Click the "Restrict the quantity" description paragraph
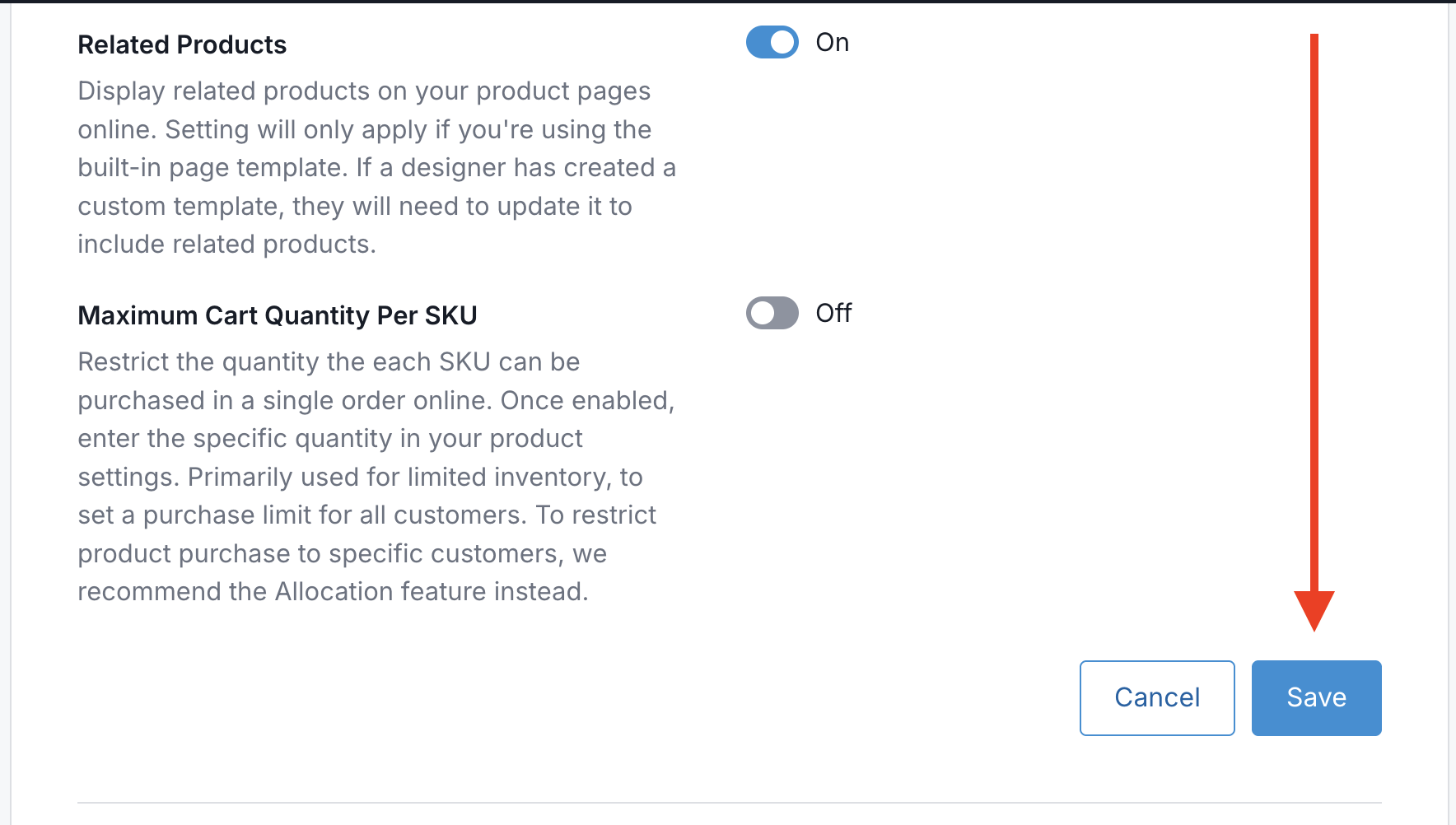 [x=376, y=477]
